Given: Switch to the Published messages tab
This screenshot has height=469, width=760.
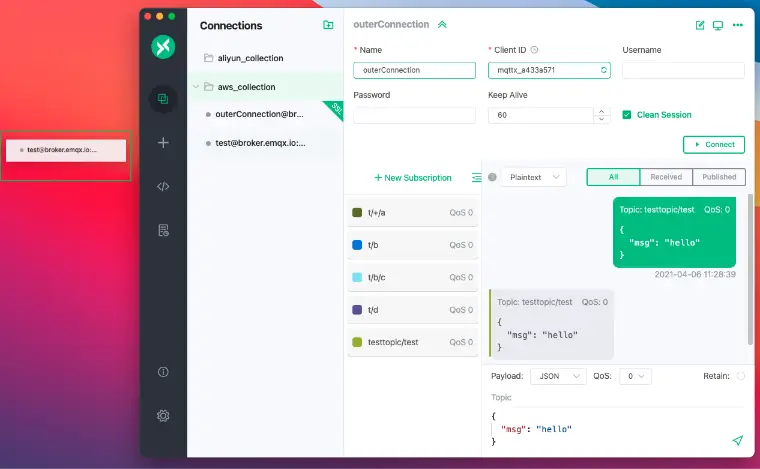Looking at the screenshot, I should point(719,177).
